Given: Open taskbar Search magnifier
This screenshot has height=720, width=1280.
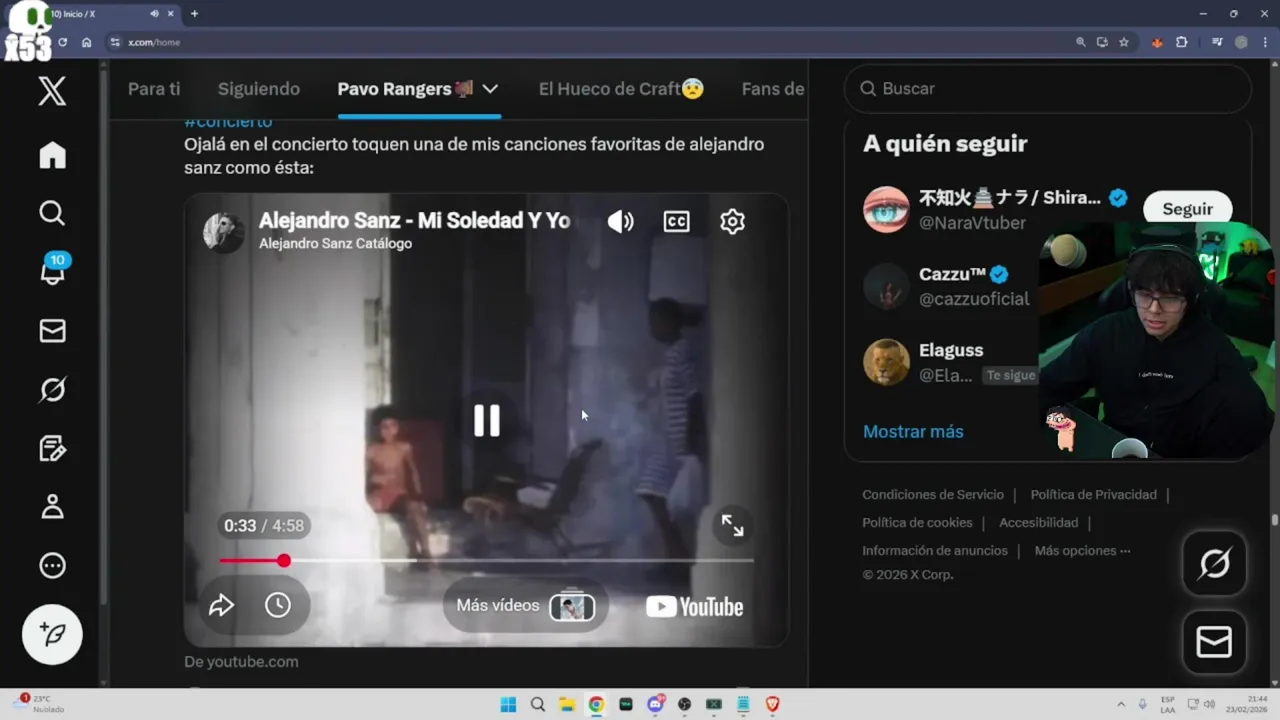Looking at the screenshot, I should (538, 704).
